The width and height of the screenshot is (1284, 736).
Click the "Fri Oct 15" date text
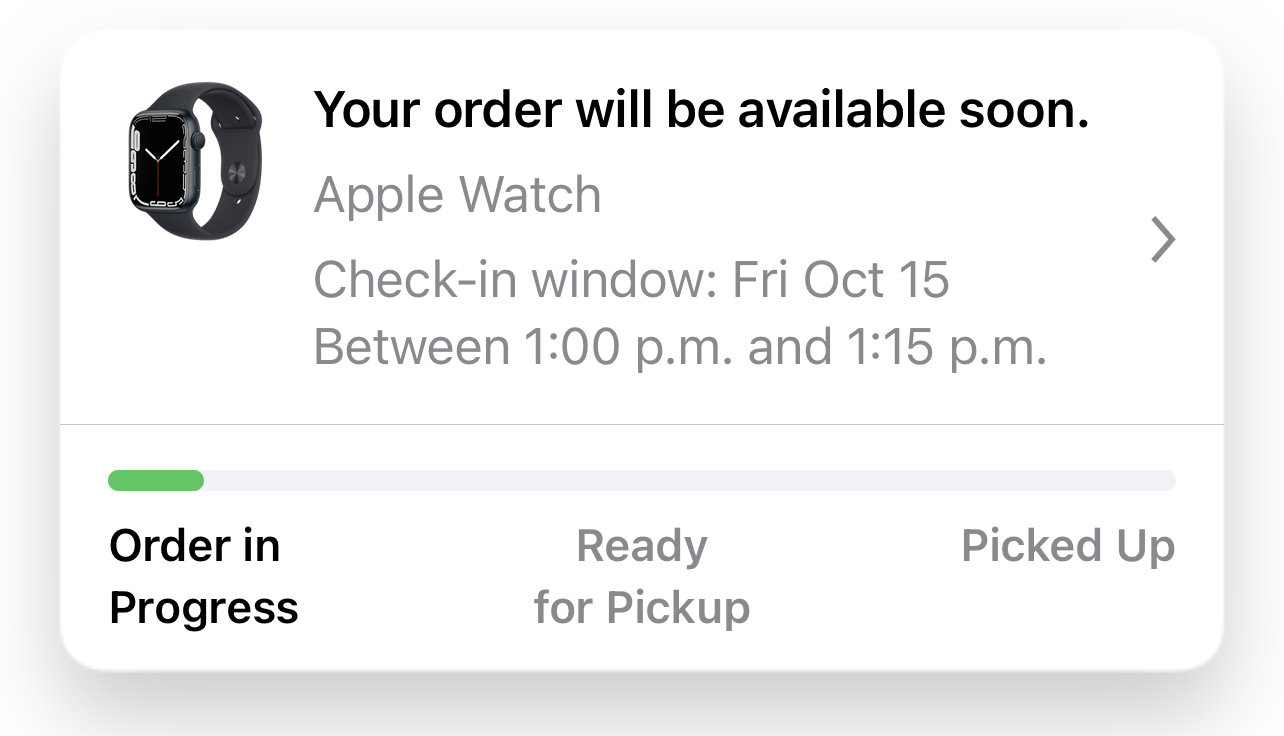click(x=841, y=280)
